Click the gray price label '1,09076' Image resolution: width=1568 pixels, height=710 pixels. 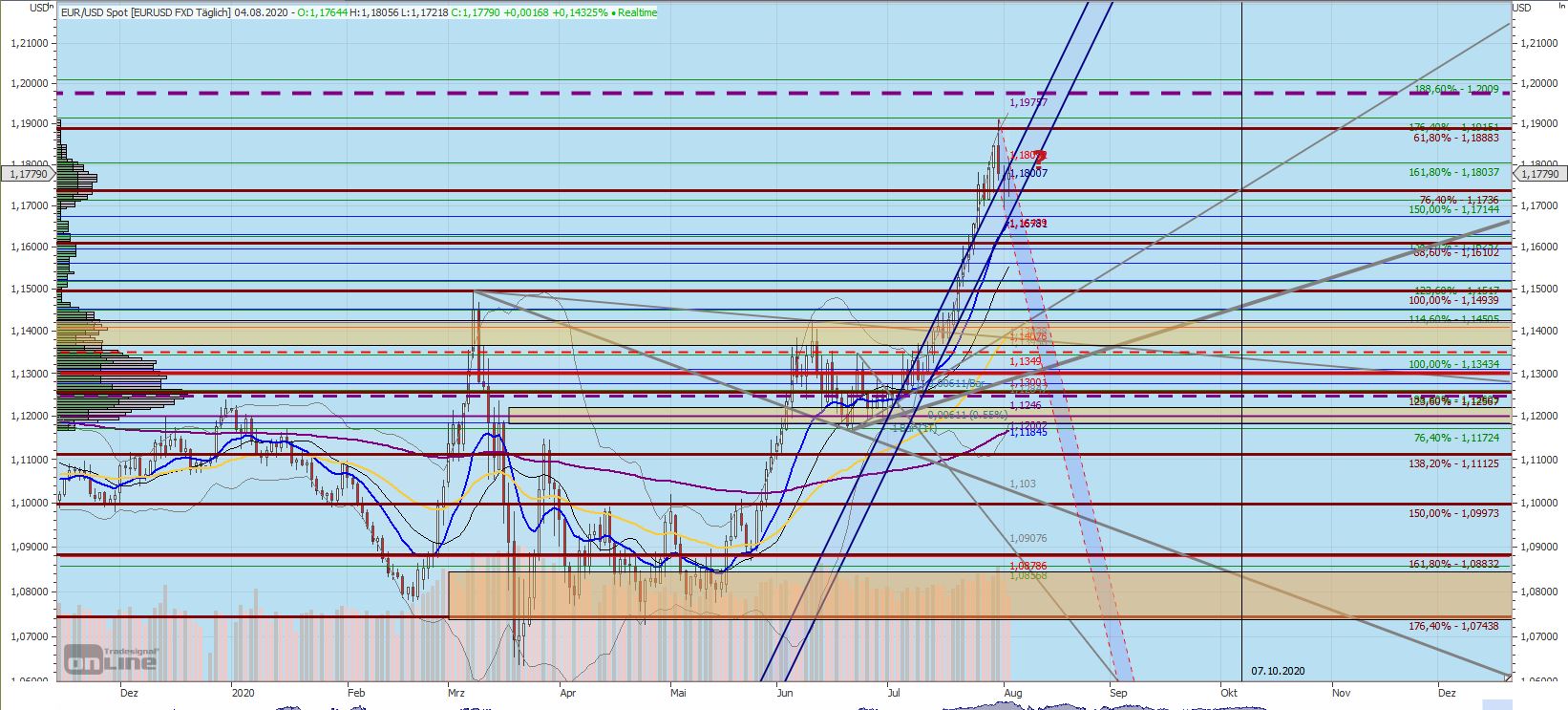[1028, 539]
